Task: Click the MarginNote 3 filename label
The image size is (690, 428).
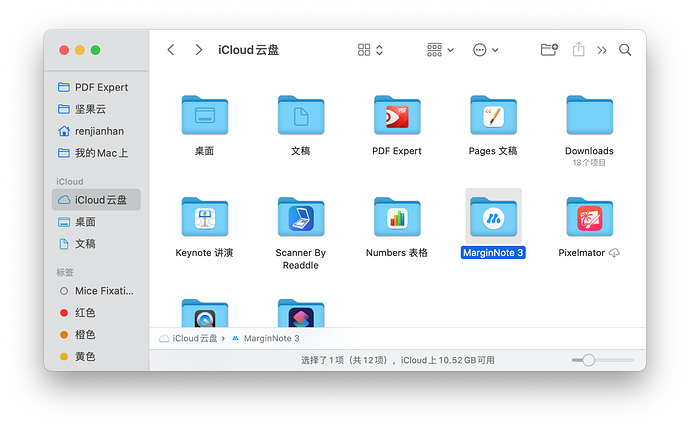Action: [x=493, y=253]
